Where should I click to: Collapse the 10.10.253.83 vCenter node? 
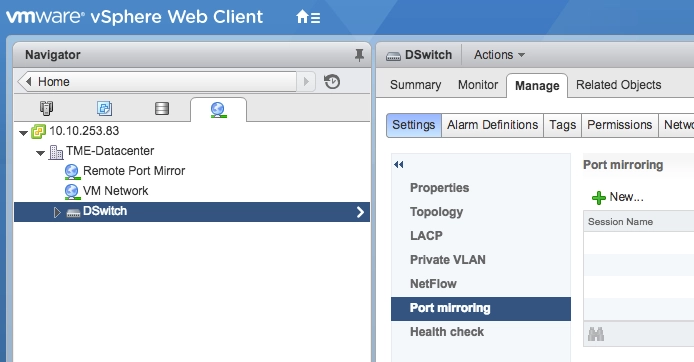(23, 133)
